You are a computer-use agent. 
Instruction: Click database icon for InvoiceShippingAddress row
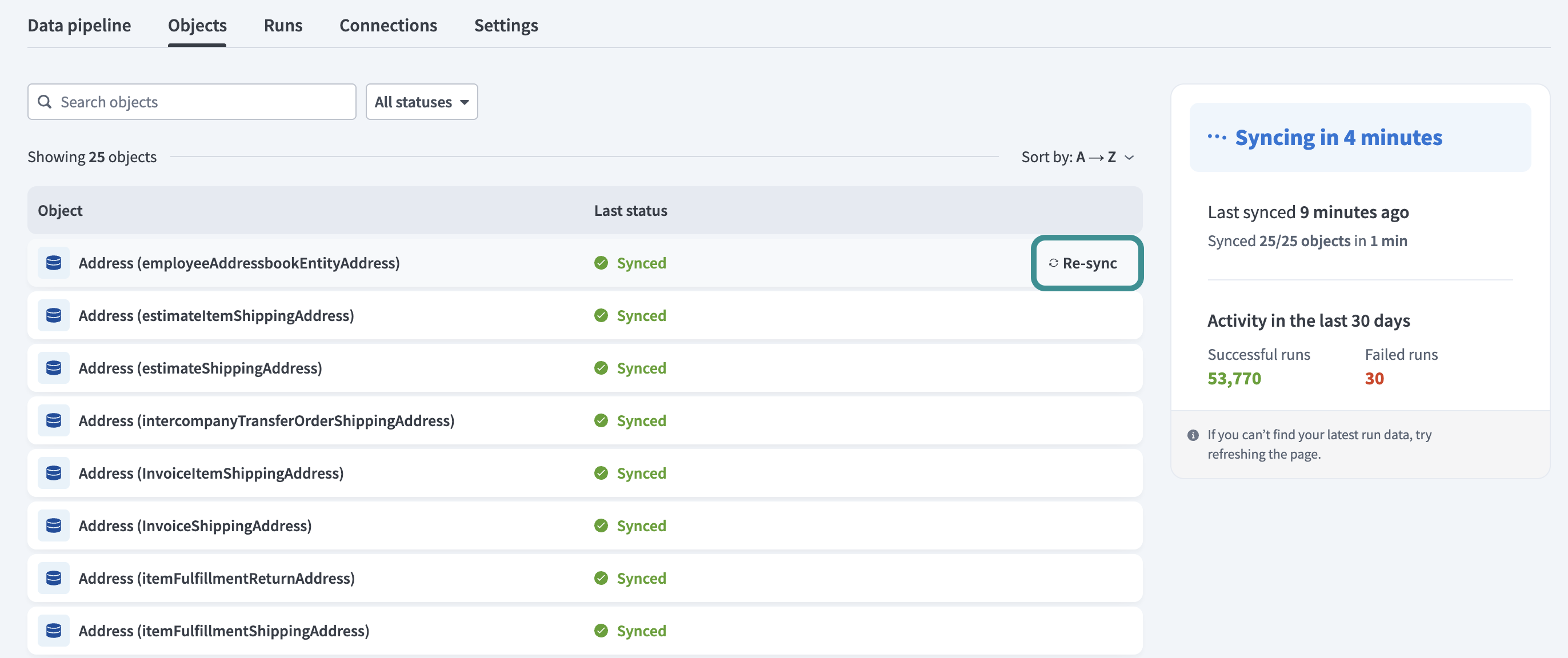coord(54,525)
